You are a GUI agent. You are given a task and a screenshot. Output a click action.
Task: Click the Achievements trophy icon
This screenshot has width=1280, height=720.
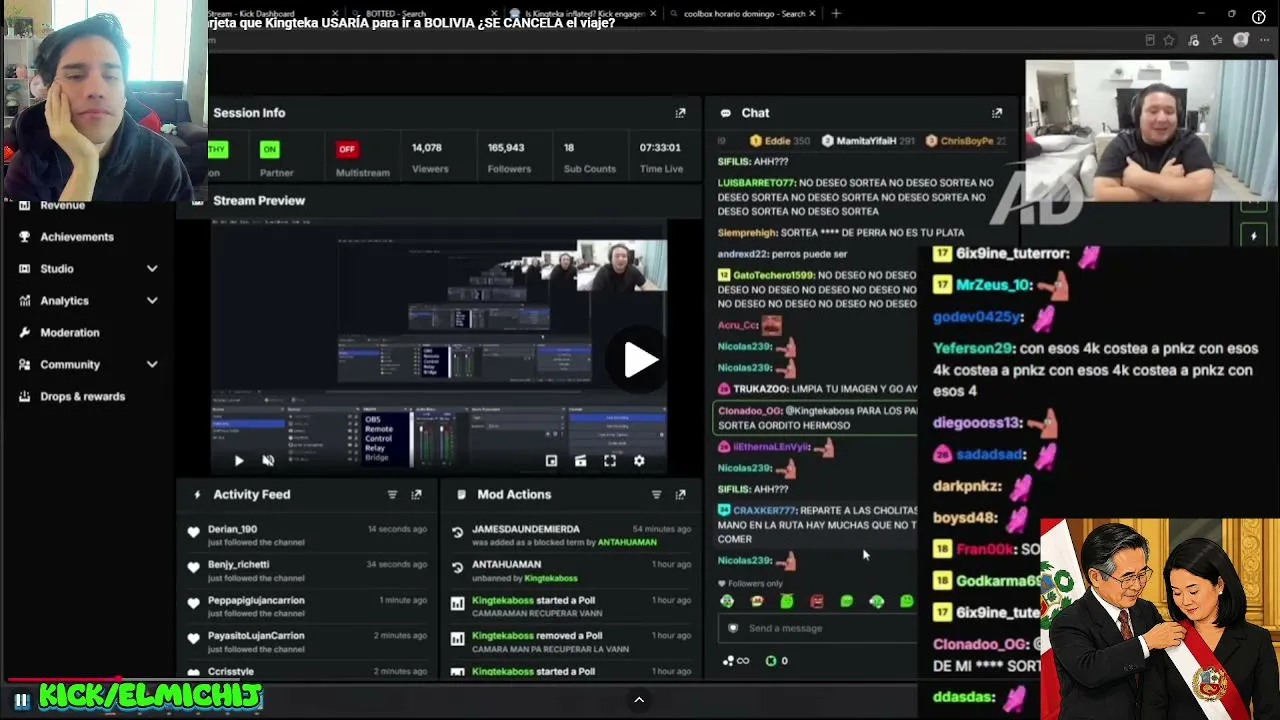coord(25,237)
